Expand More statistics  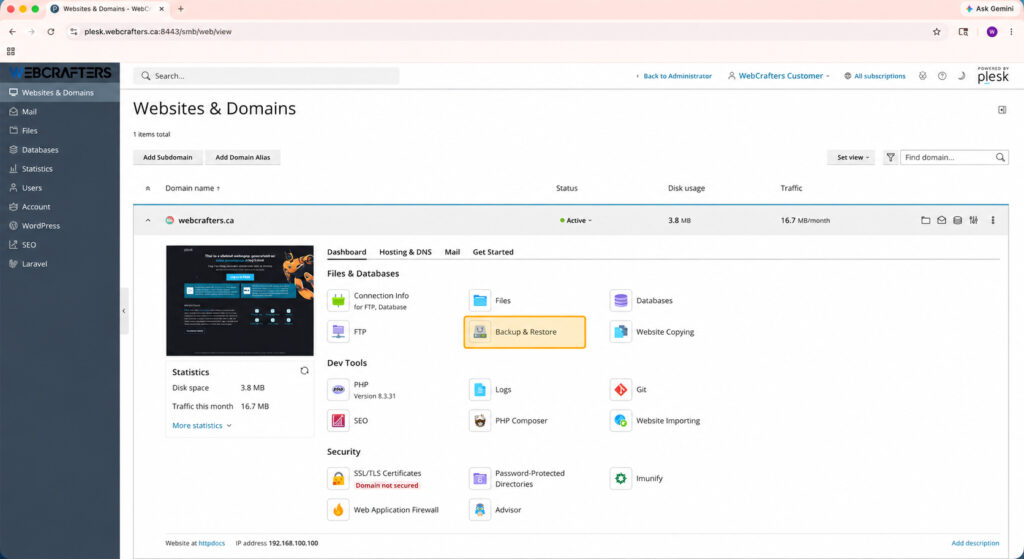(202, 425)
